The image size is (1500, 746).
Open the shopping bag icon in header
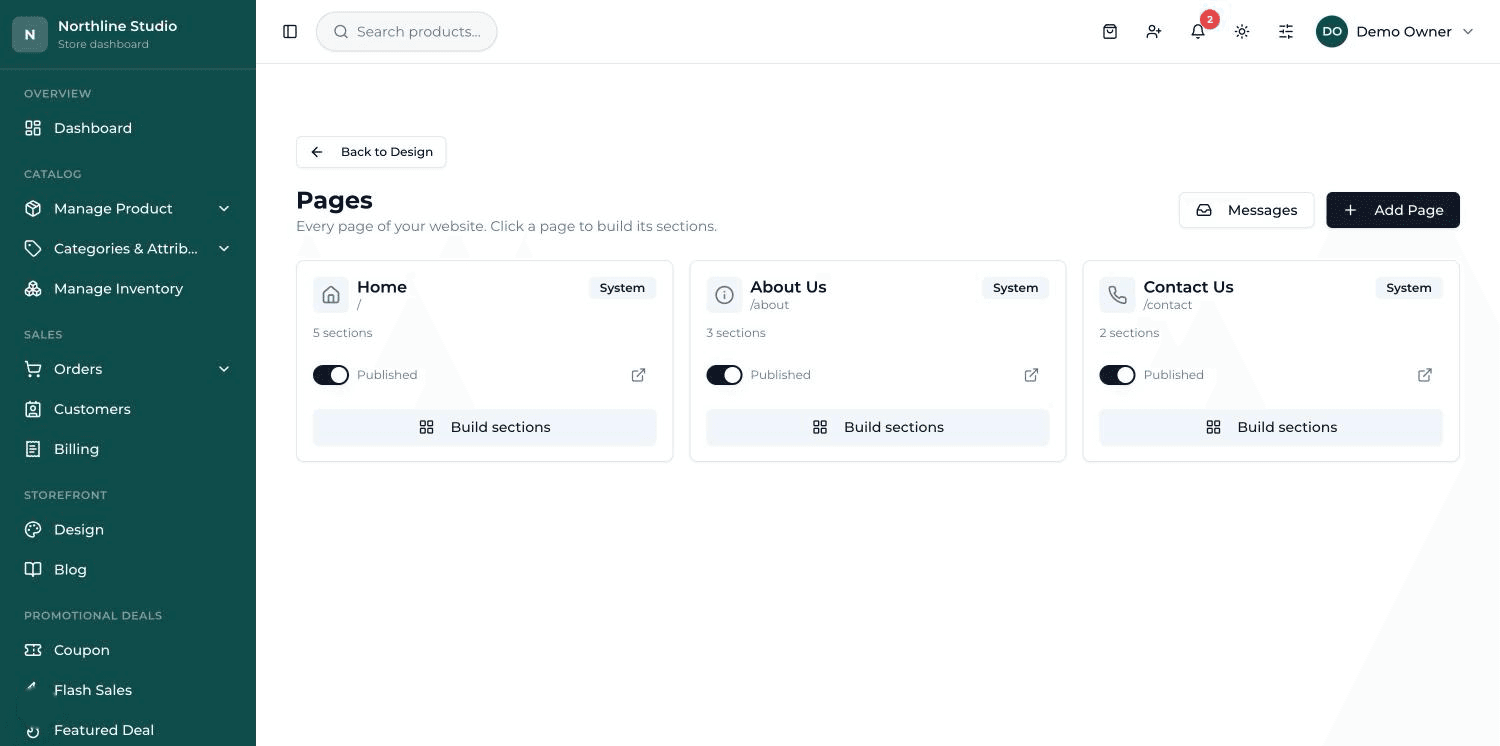click(1110, 32)
